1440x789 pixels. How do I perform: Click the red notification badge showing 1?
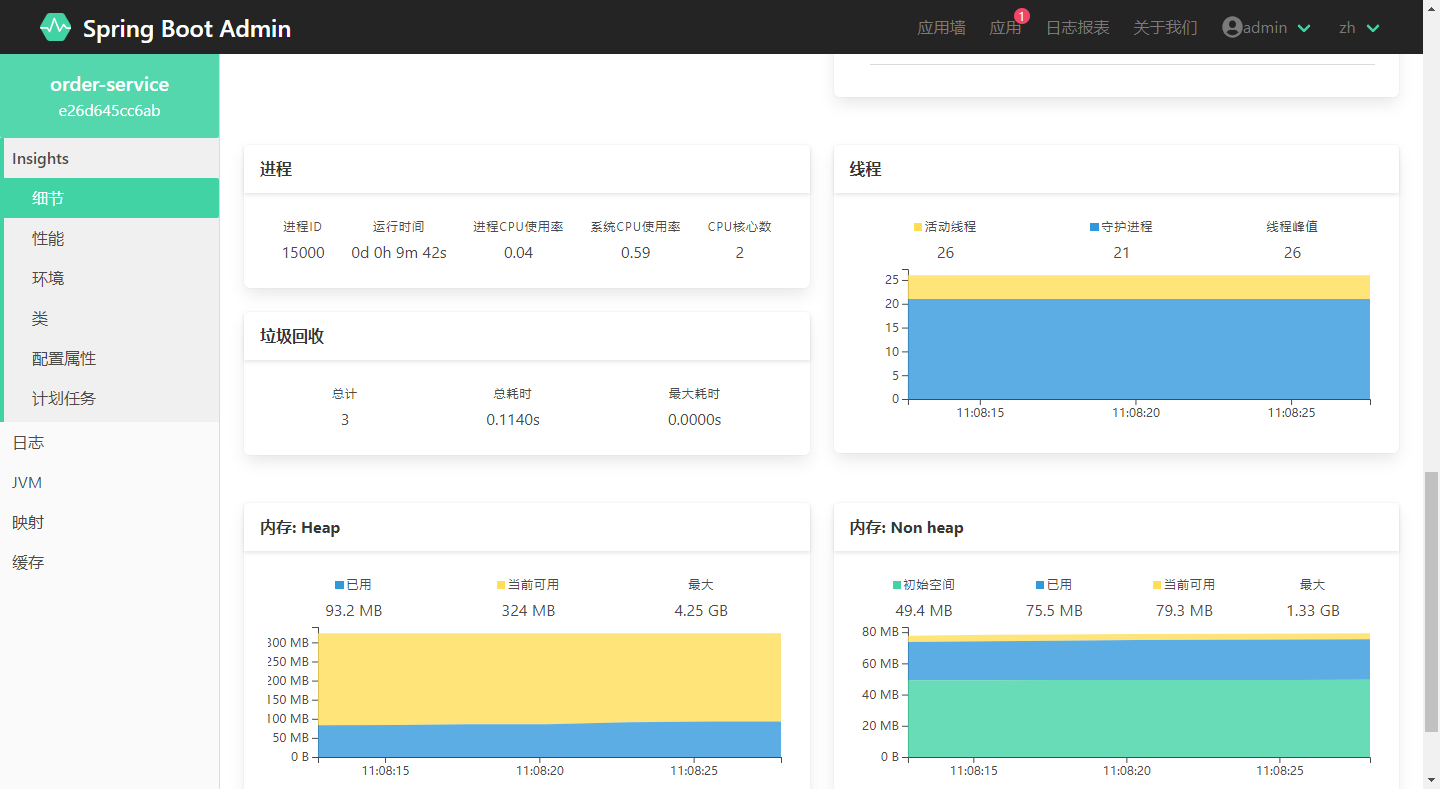tap(1022, 16)
